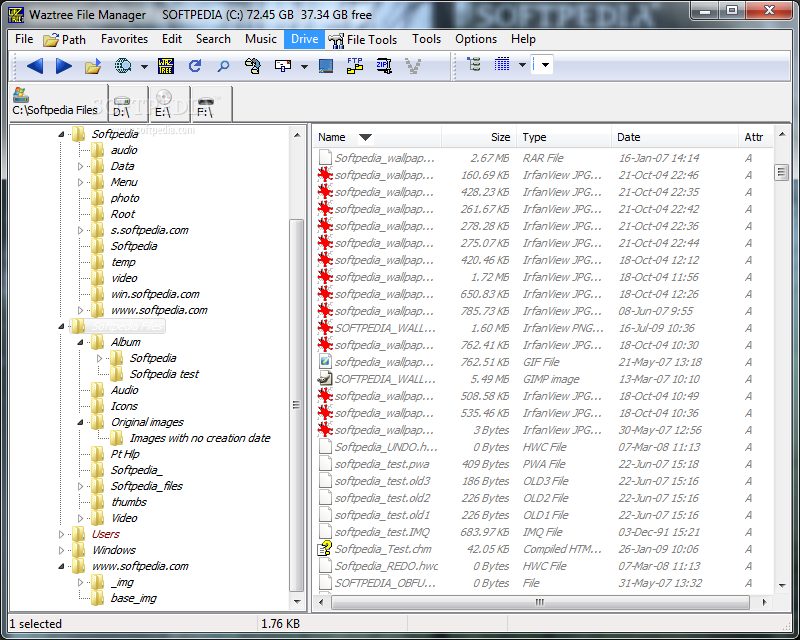Screen dimensions: 800x640
Task: Sort files by the Type column header
Action: pyautogui.click(x=564, y=137)
